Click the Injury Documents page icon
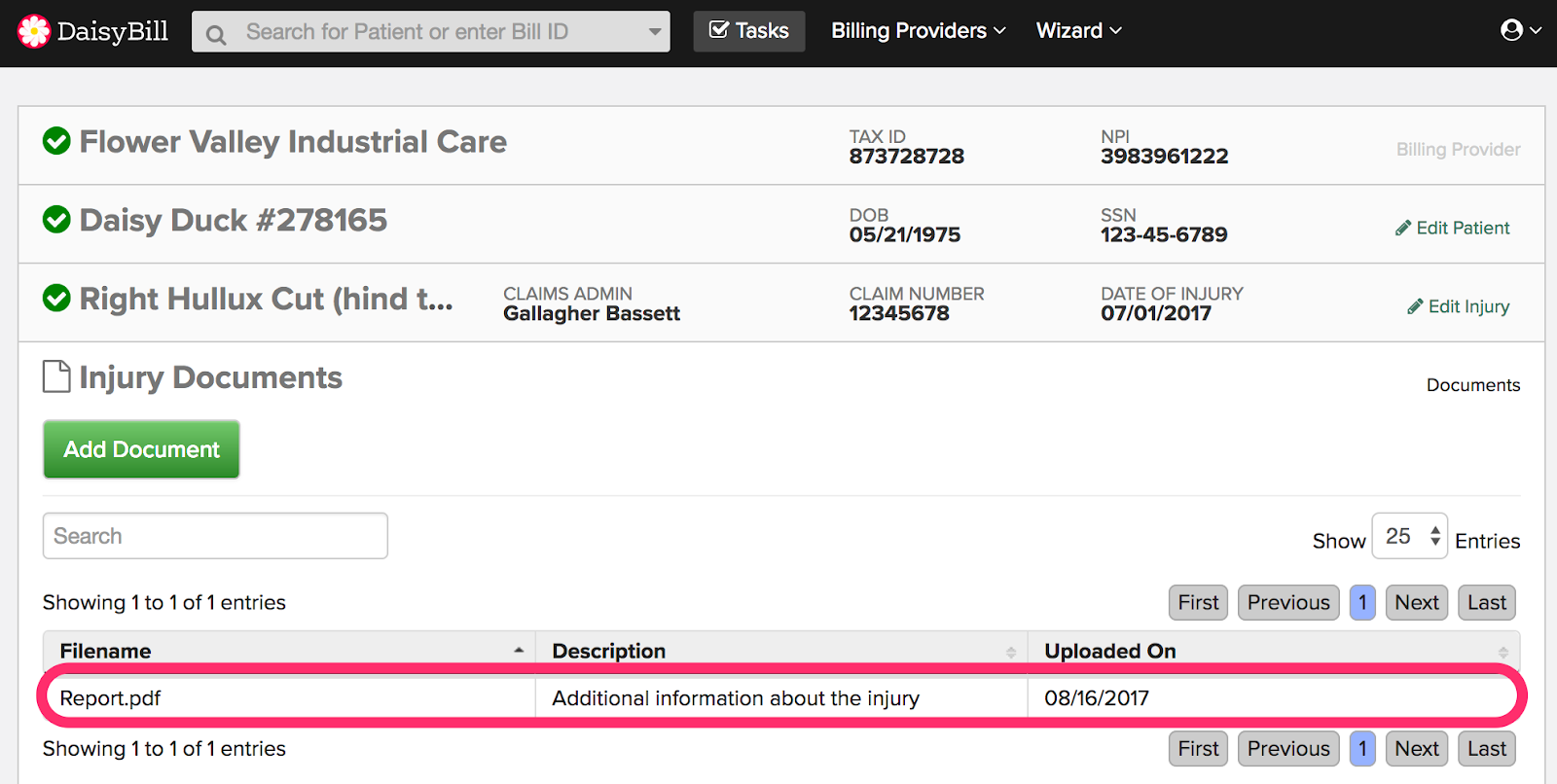Image resolution: width=1557 pixels, height=784 pixels. pos(56,376)
